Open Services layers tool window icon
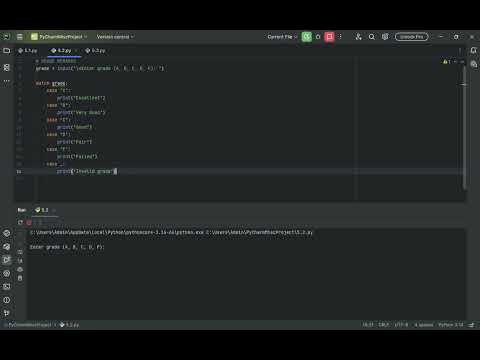Image resolution: width=480 pixels, height=360 pixels. (x=6, y=247)
